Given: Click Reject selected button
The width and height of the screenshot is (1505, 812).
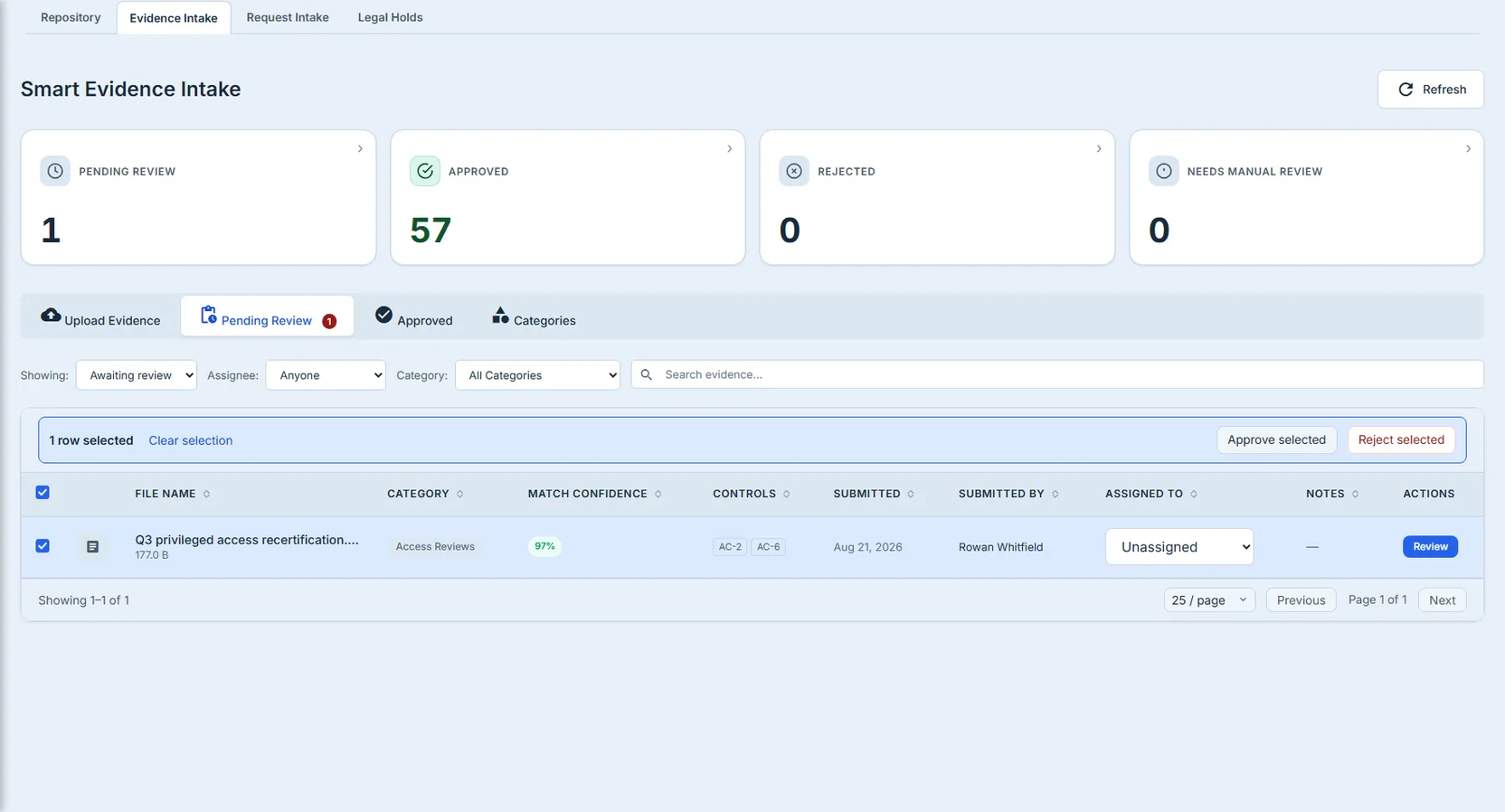Looking at the screenshot, I should [1401, 440].
